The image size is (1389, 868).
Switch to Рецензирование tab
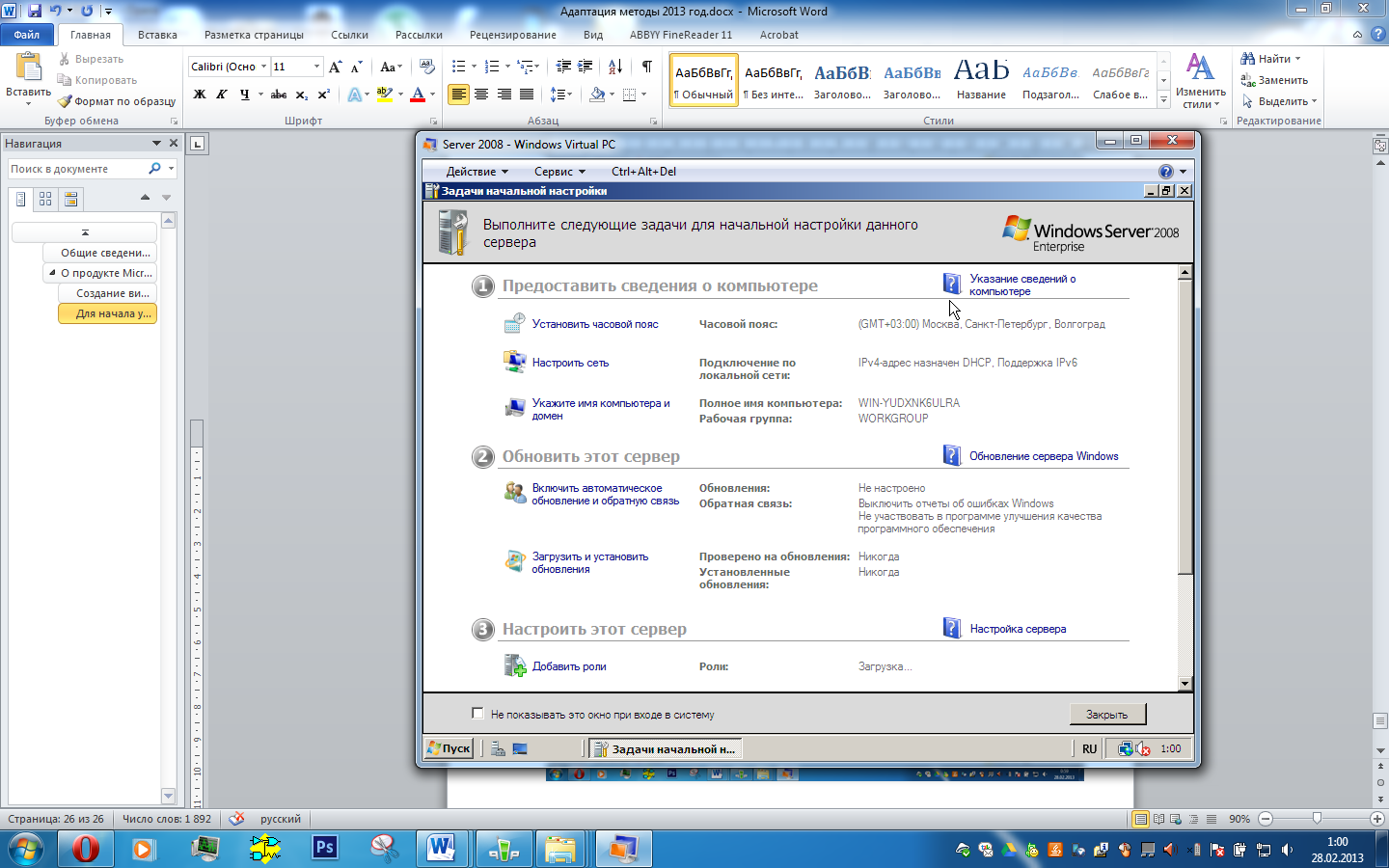[x=512, y=35]
